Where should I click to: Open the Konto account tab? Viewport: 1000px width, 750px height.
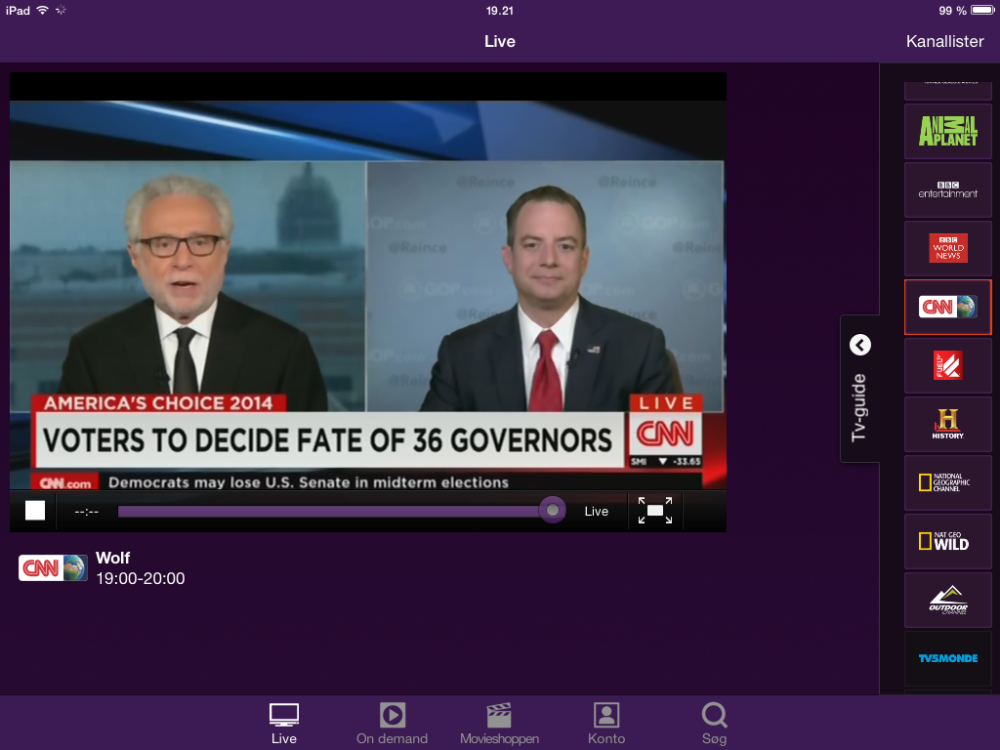pos(606,723)
